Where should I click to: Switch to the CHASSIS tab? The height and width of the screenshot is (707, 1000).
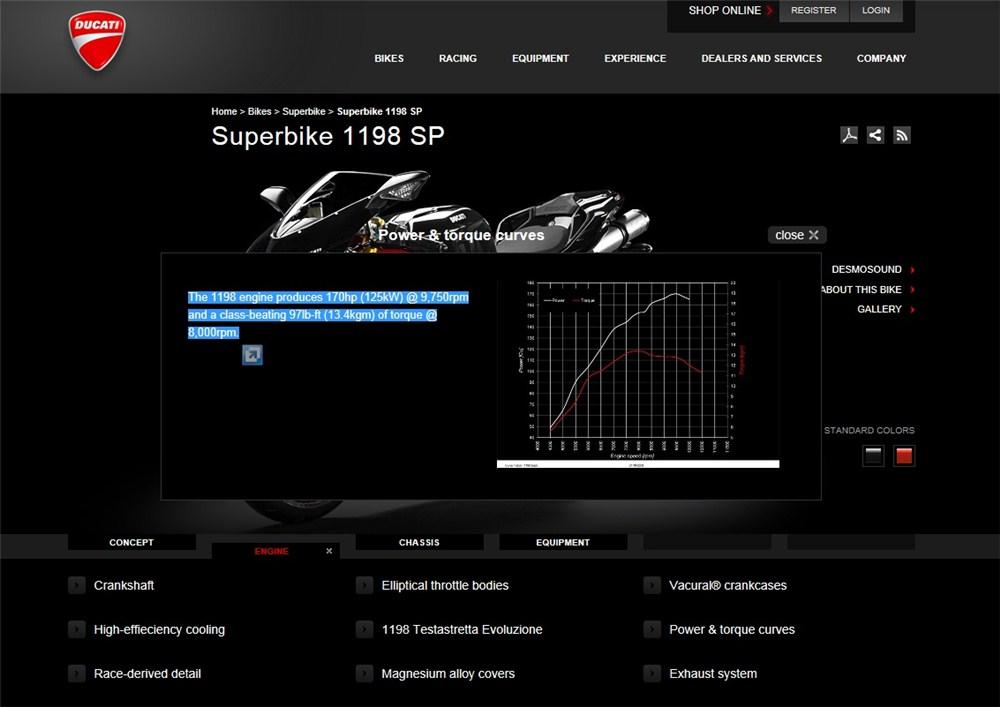419,542
